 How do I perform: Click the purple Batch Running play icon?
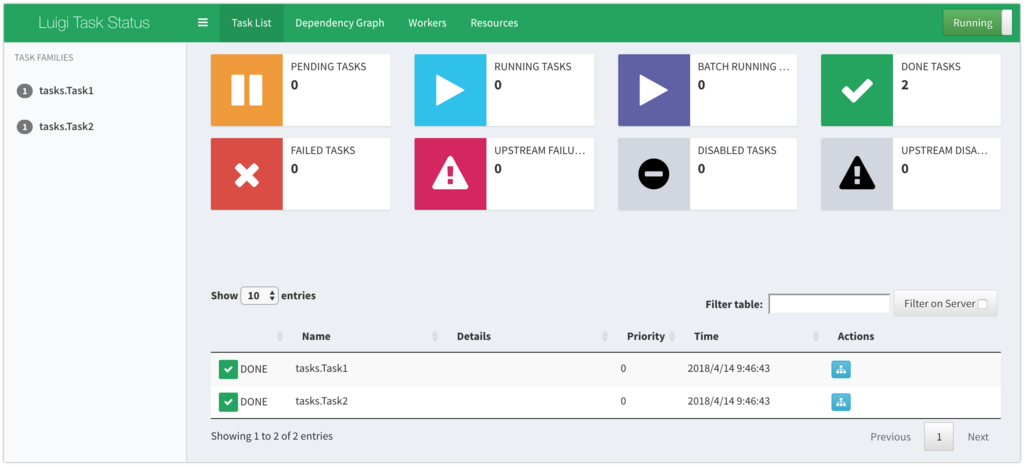(654, 90)
